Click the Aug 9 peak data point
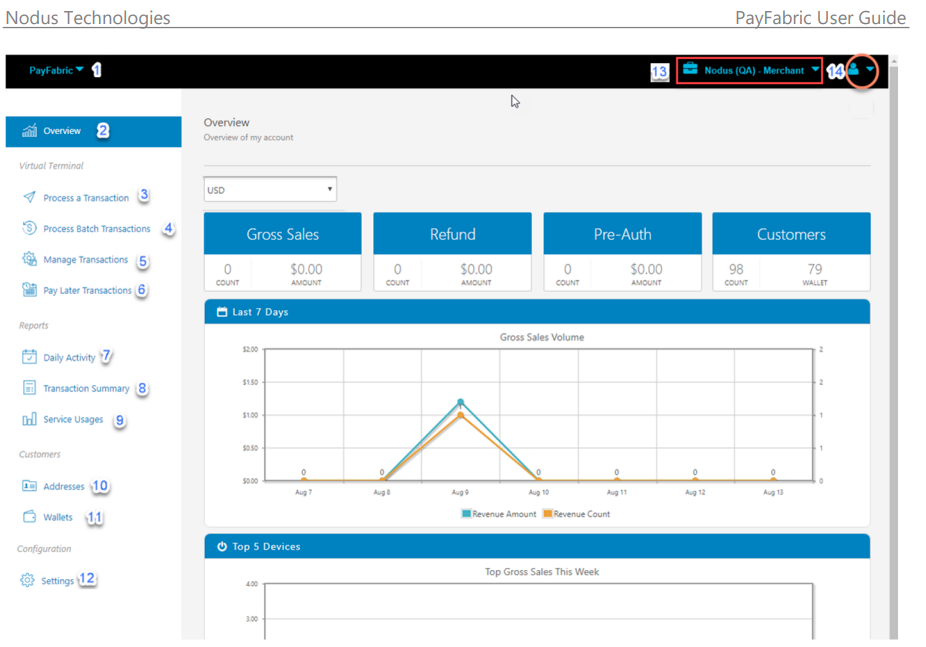Screen dimensions: 926x647 tap(461, 403)
